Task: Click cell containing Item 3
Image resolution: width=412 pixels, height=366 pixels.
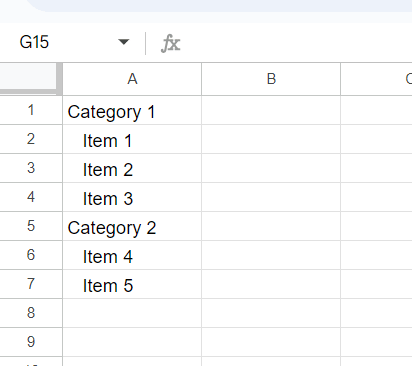Action: 132,197
